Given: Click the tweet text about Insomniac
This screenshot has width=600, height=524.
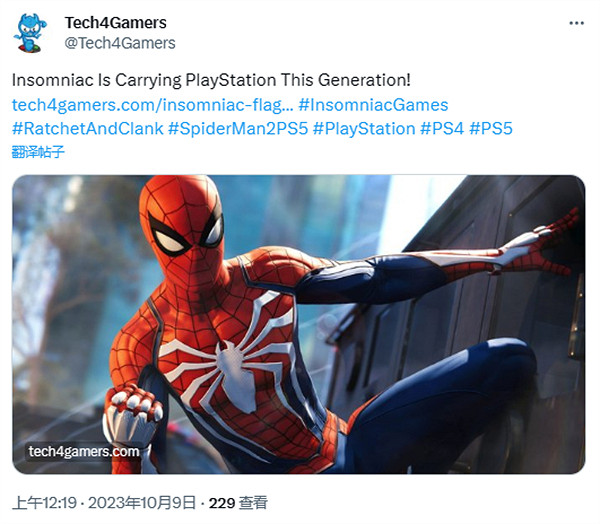Looking at the screenshot, I should coord(211,80).
